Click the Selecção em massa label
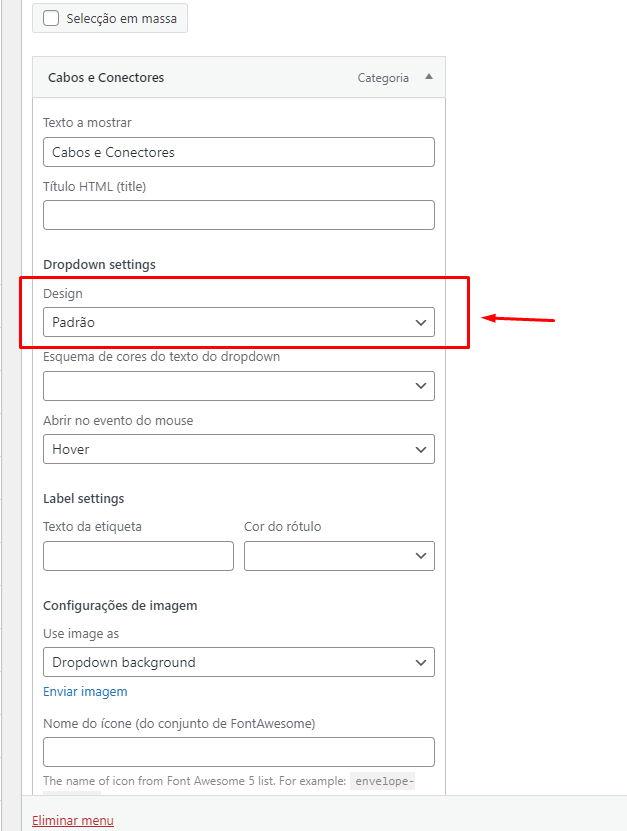This screenshot has height=831, width=627. pyautogui.click(x=121, y=19)
